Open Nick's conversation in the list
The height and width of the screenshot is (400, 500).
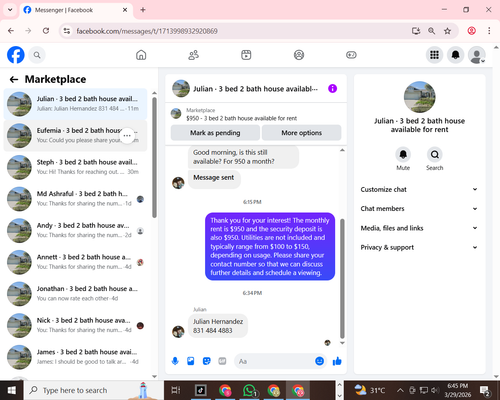coord(75,326)
